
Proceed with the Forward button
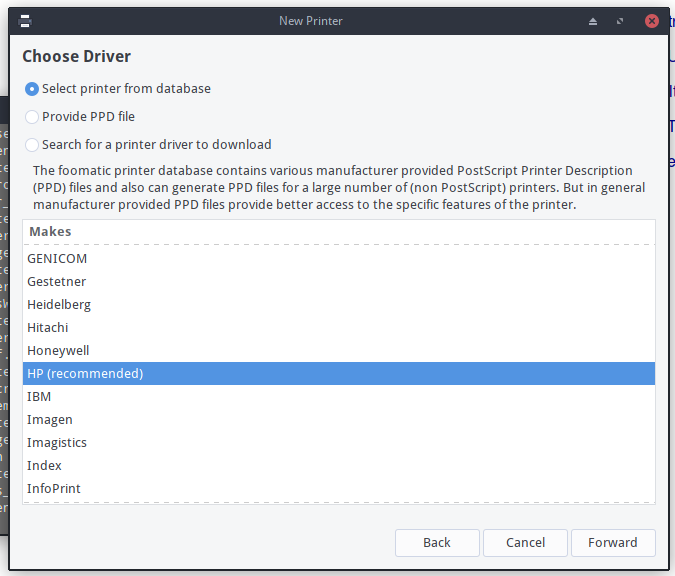click(x=613, y=542)
